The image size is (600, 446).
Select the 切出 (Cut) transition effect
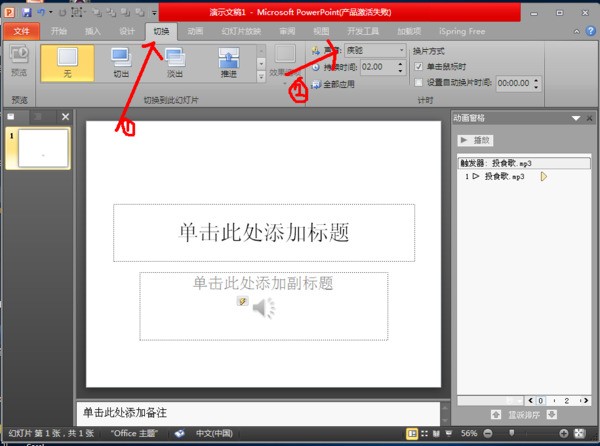click(121, 64)
